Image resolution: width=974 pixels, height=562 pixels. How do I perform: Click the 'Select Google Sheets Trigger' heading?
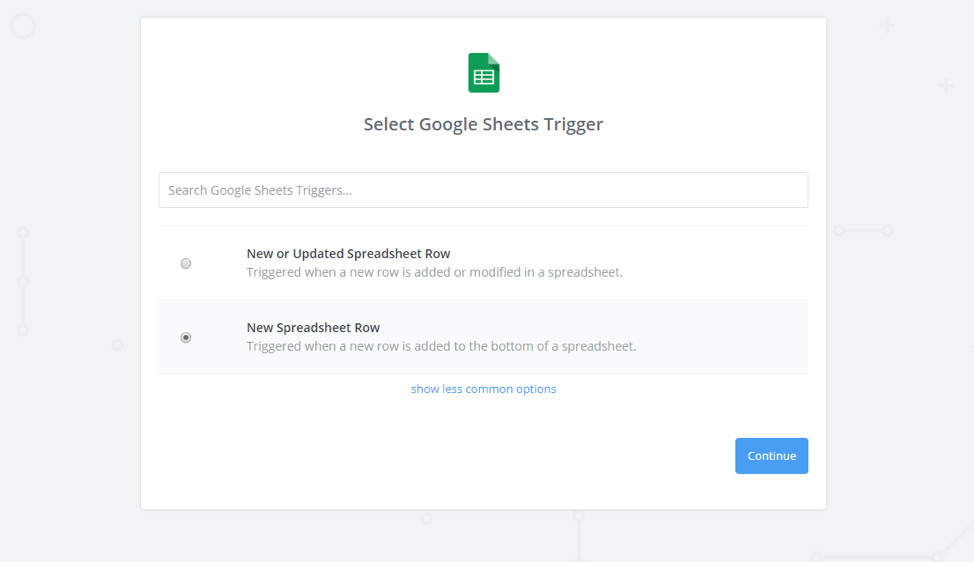[483, 124]
